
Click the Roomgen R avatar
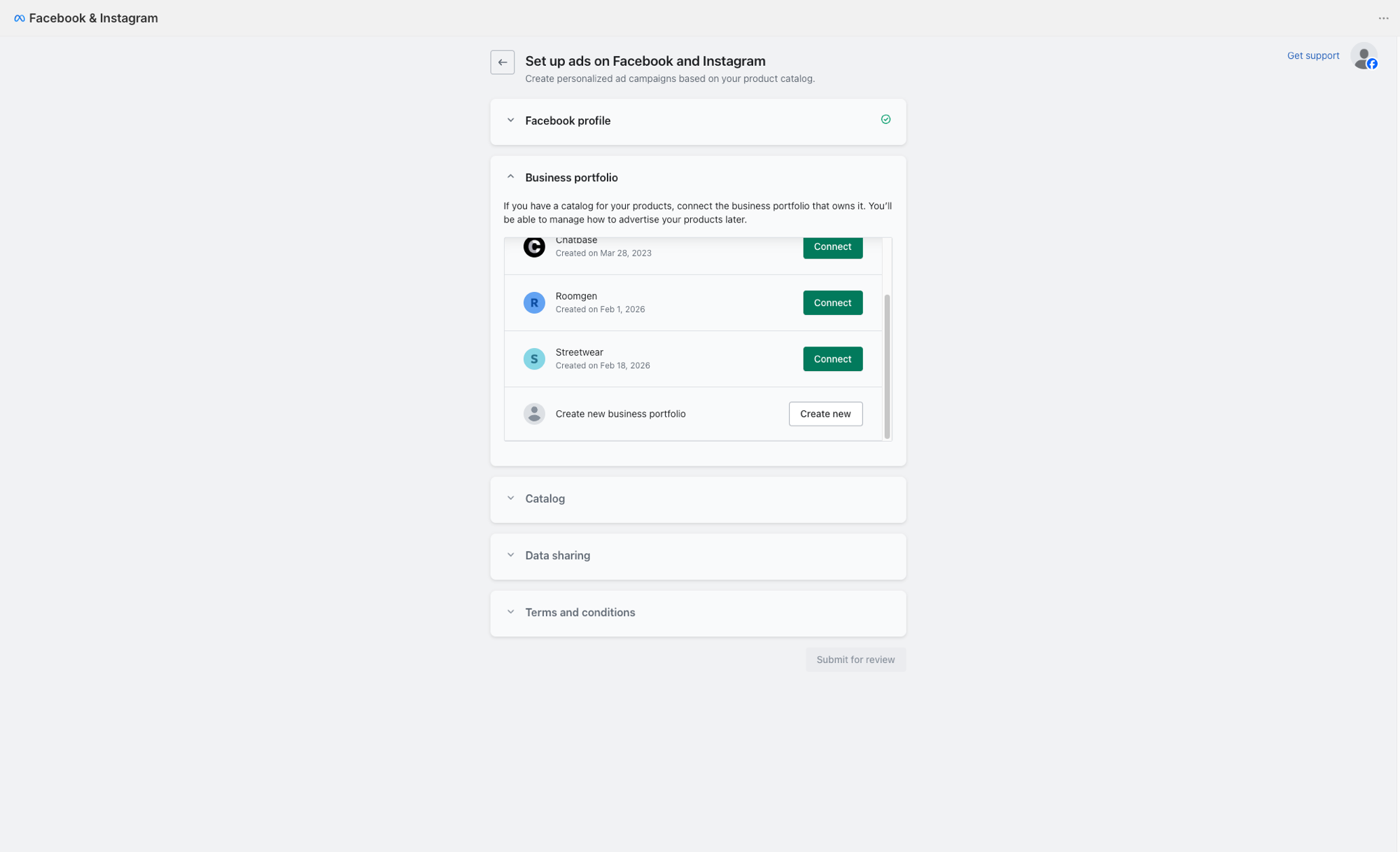pos(534,302)
